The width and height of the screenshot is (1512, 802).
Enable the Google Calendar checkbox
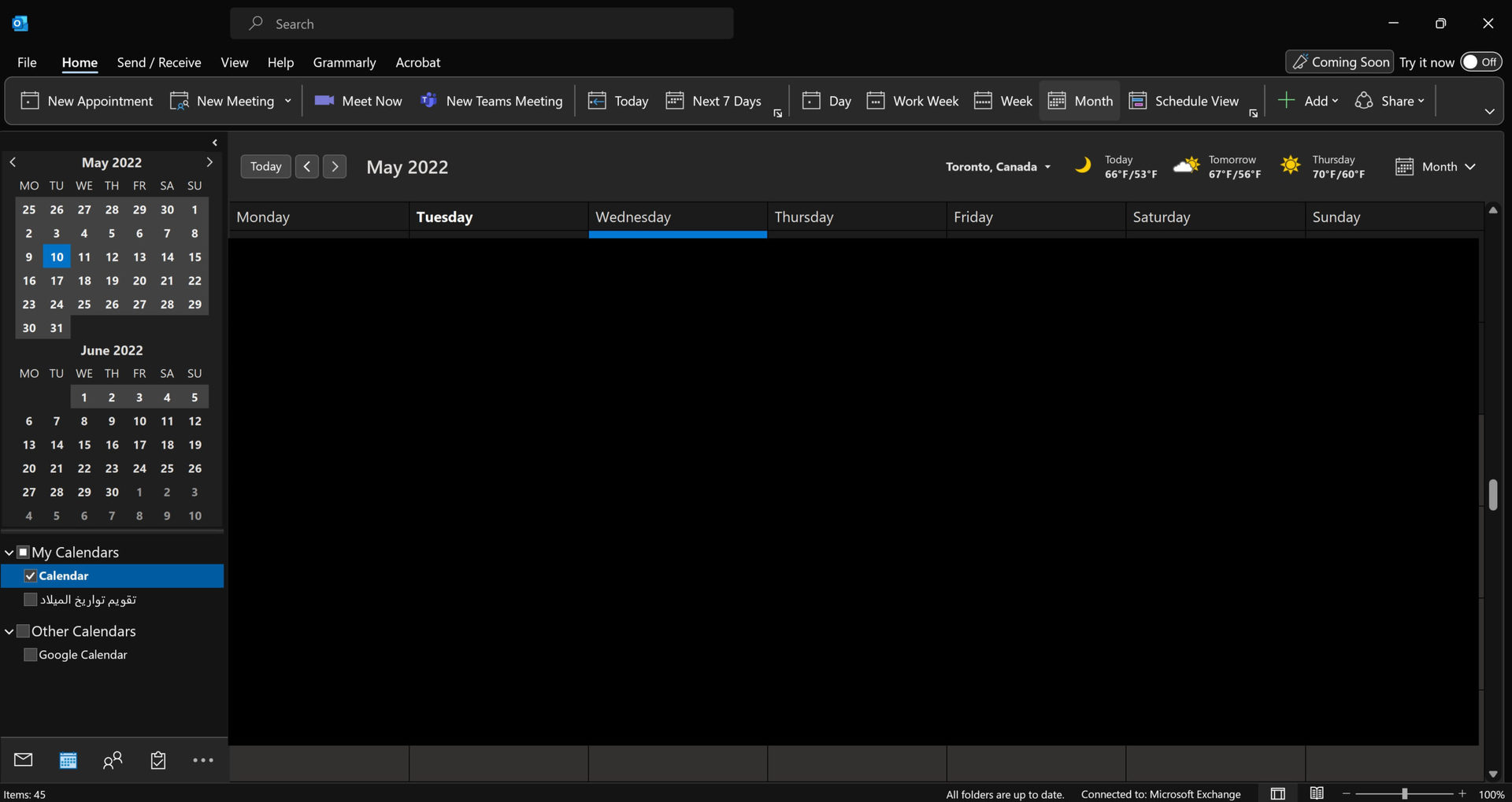31,655
